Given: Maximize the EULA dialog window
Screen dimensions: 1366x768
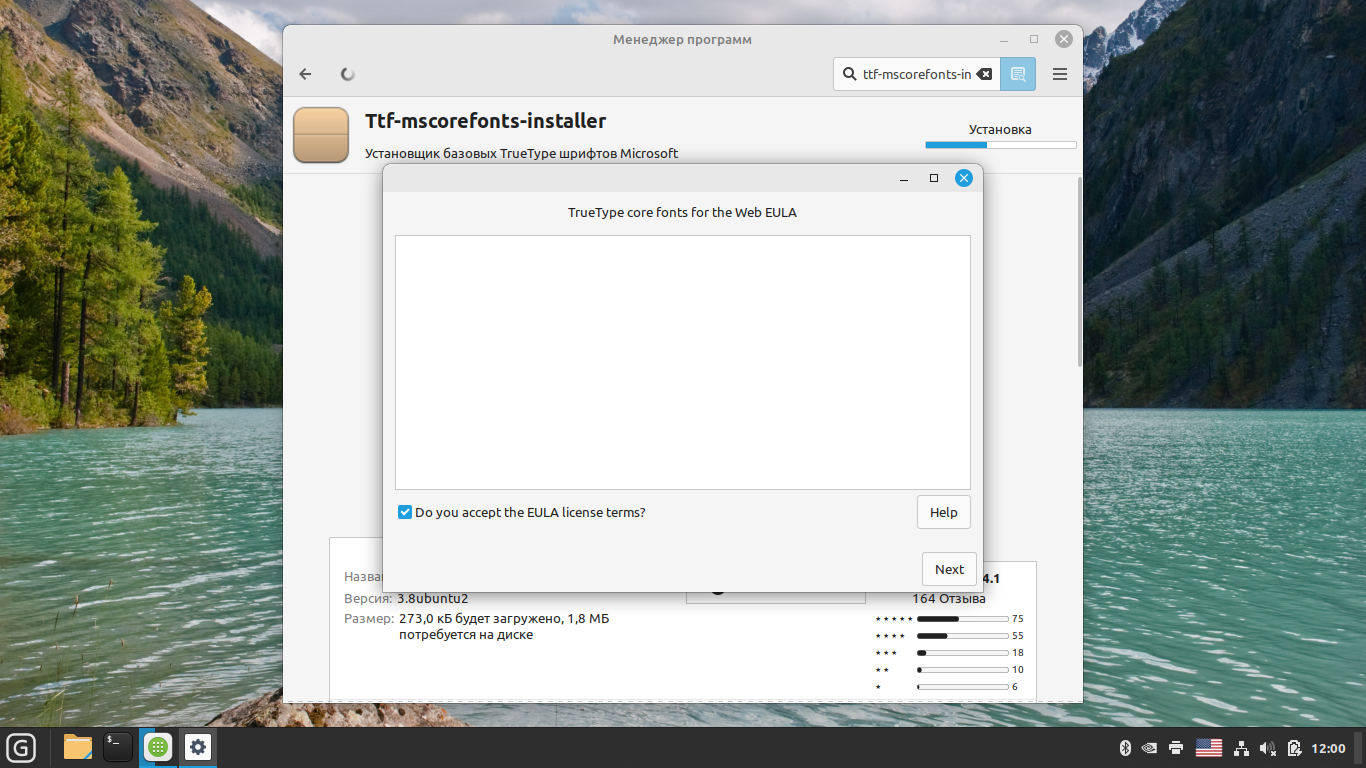Looking at the screenshot, I should click(x=934, y=178).
